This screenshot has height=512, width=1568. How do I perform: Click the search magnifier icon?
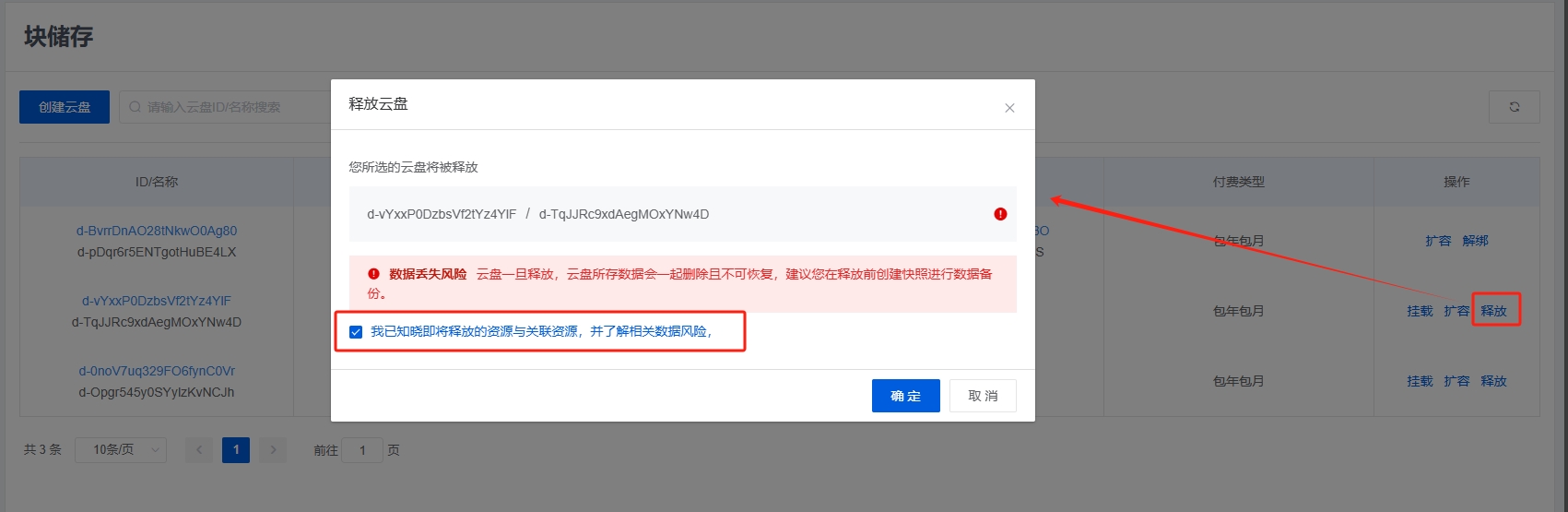[136, 107]
